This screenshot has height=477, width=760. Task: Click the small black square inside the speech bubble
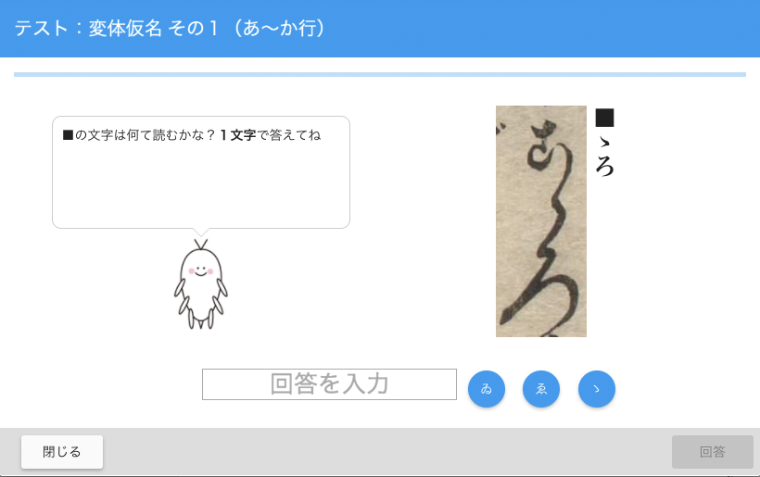coord(68,135)
